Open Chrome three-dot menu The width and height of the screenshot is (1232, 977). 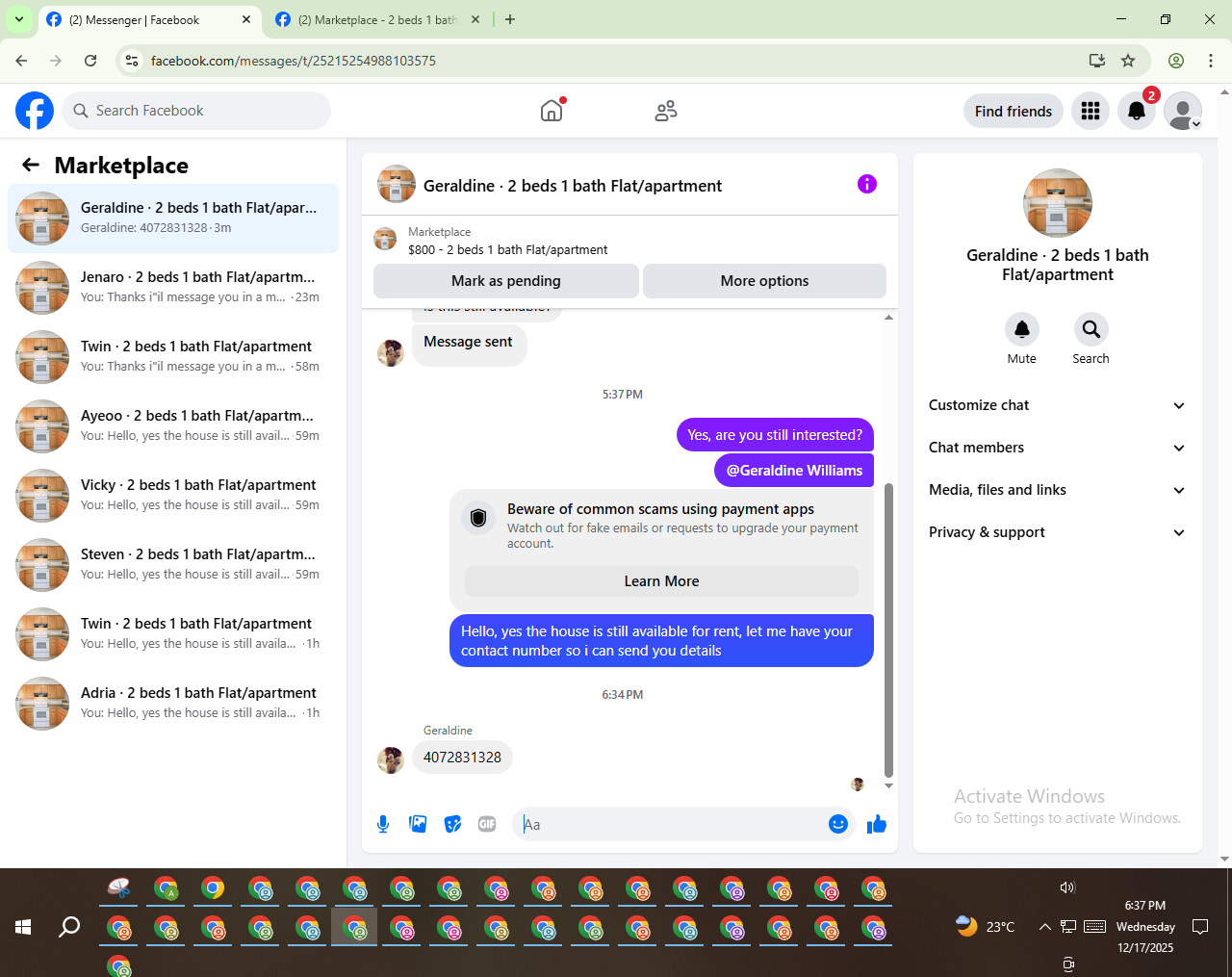pos(1211,61)
